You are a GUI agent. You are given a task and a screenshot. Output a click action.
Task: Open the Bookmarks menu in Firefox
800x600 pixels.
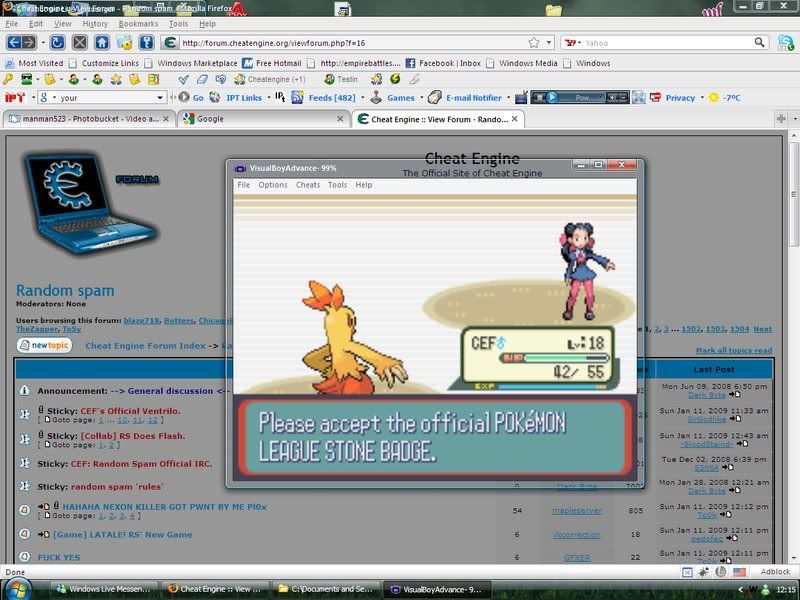click(138, 23)
